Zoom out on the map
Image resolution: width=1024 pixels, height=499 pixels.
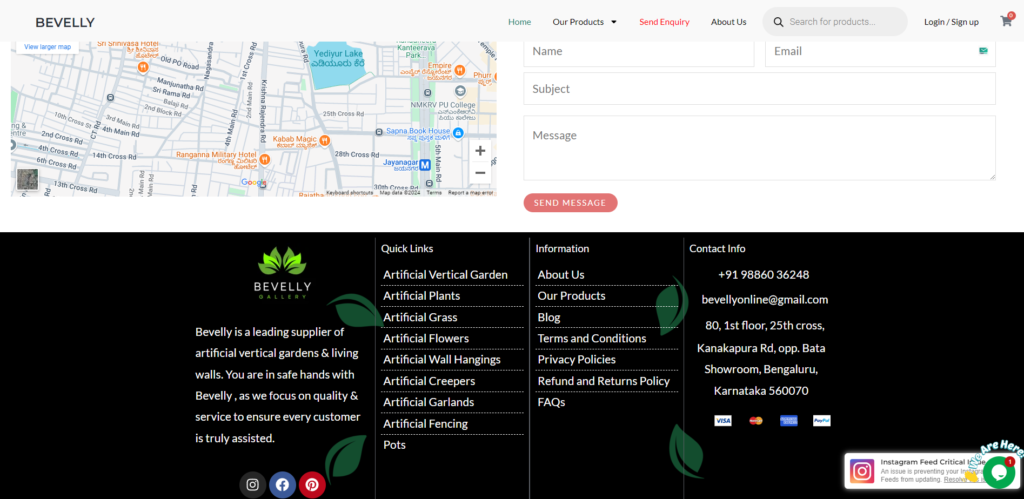point(480,173)
